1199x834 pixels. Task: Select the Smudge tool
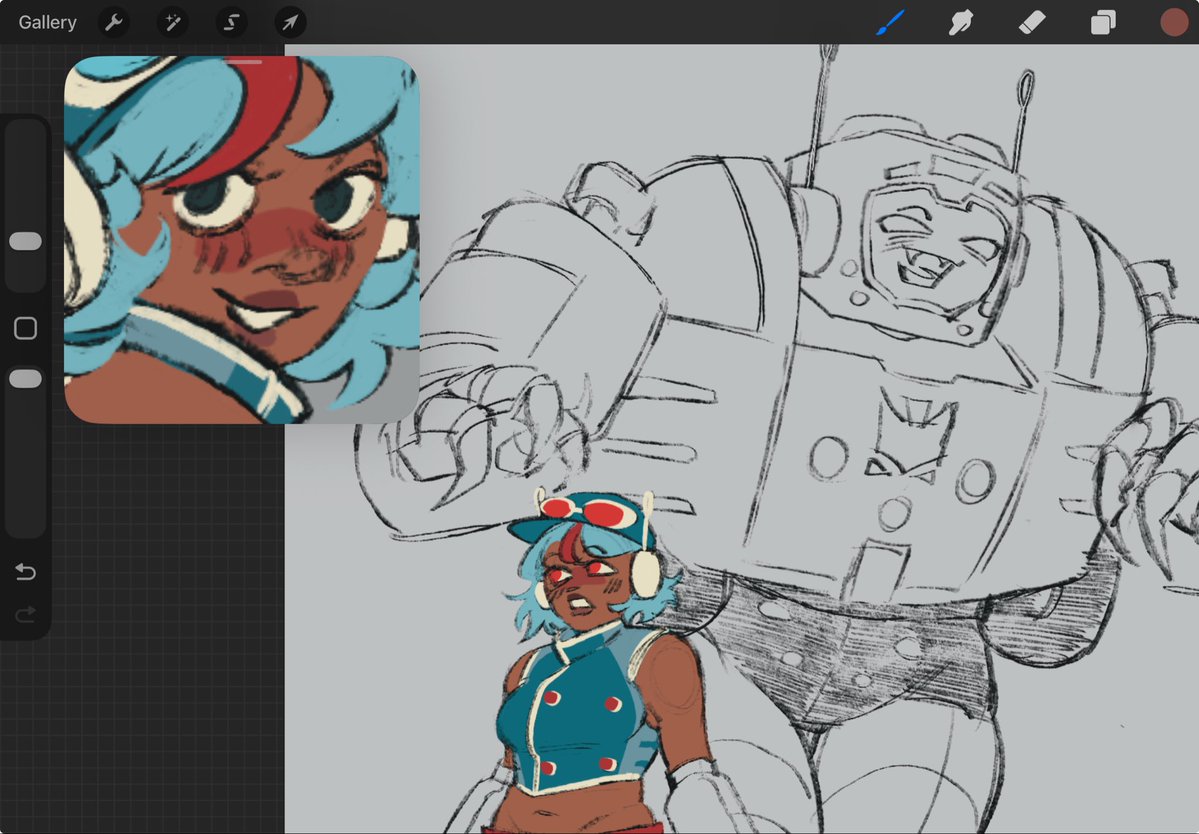[961, 22]
